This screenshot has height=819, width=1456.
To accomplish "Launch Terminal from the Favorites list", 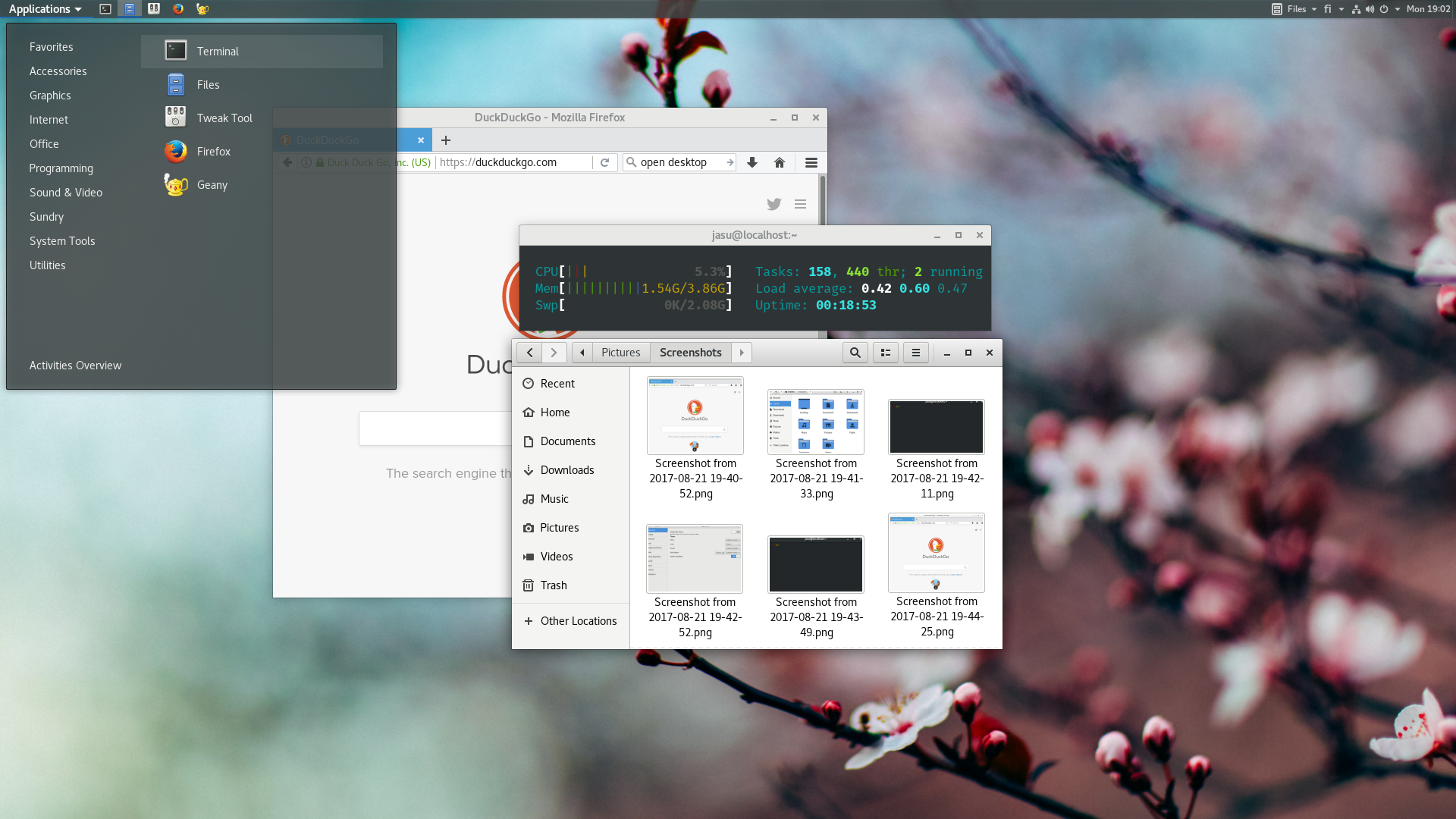I will click(x=262, y=52).
